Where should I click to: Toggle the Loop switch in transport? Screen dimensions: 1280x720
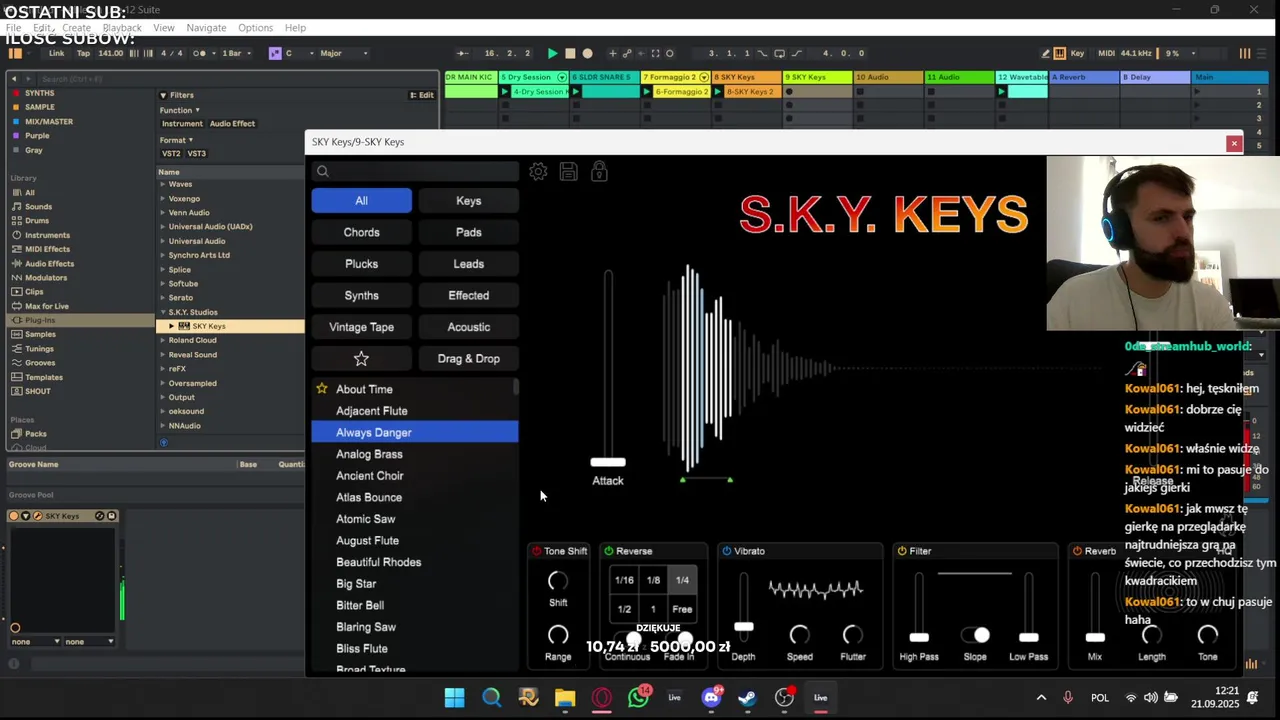[779, 53]
